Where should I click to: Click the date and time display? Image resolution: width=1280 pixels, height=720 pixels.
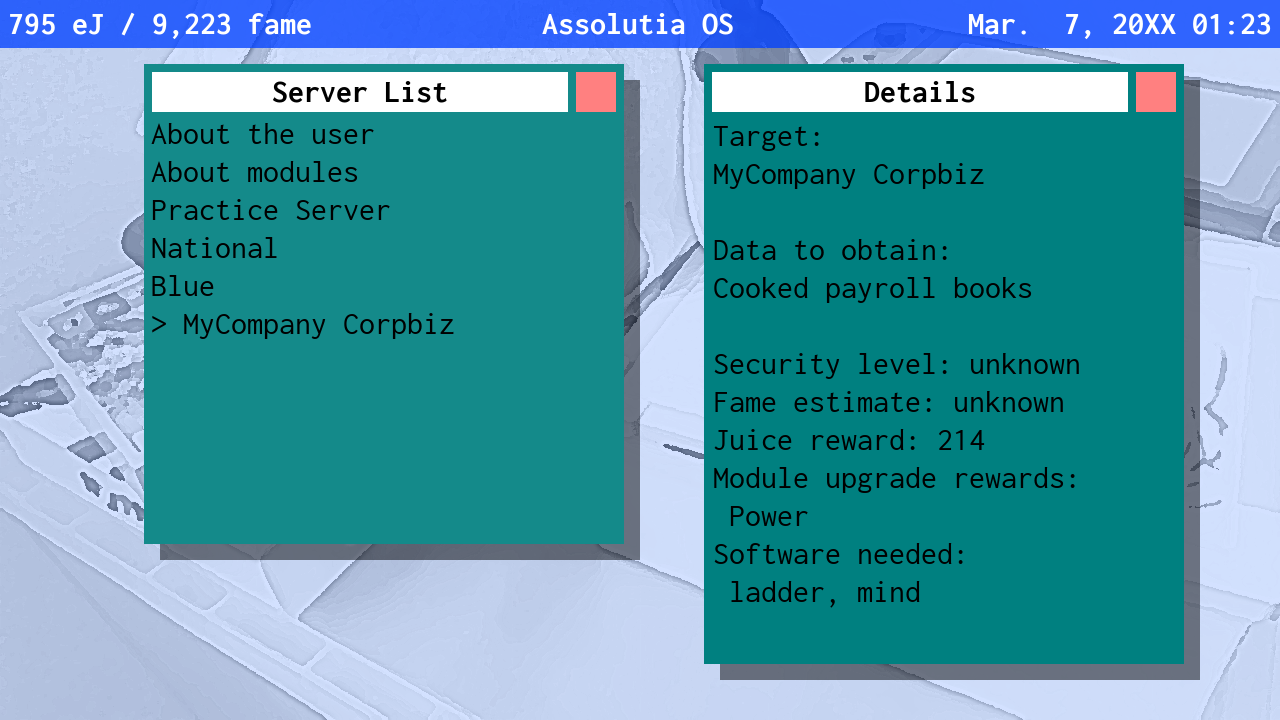coord(1119,24)
